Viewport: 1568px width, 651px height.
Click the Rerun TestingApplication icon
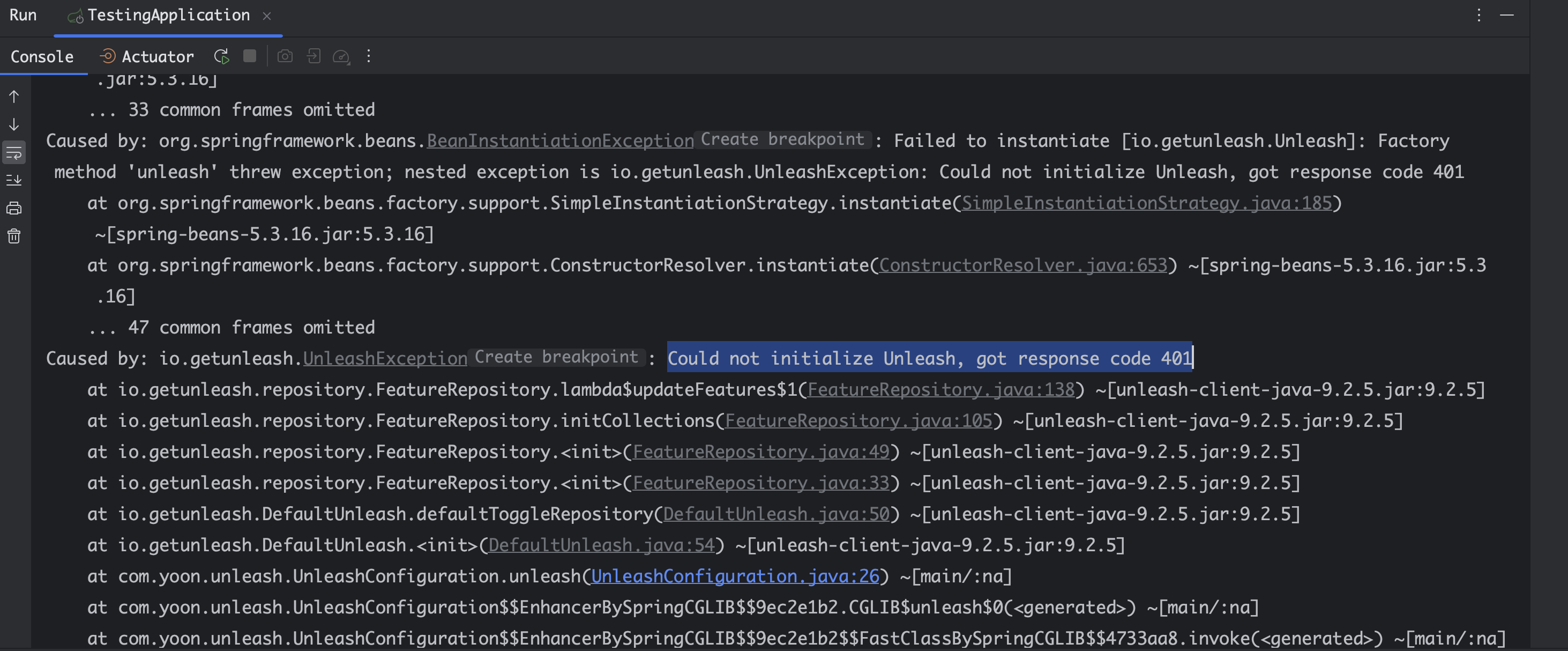pos(221,57)
